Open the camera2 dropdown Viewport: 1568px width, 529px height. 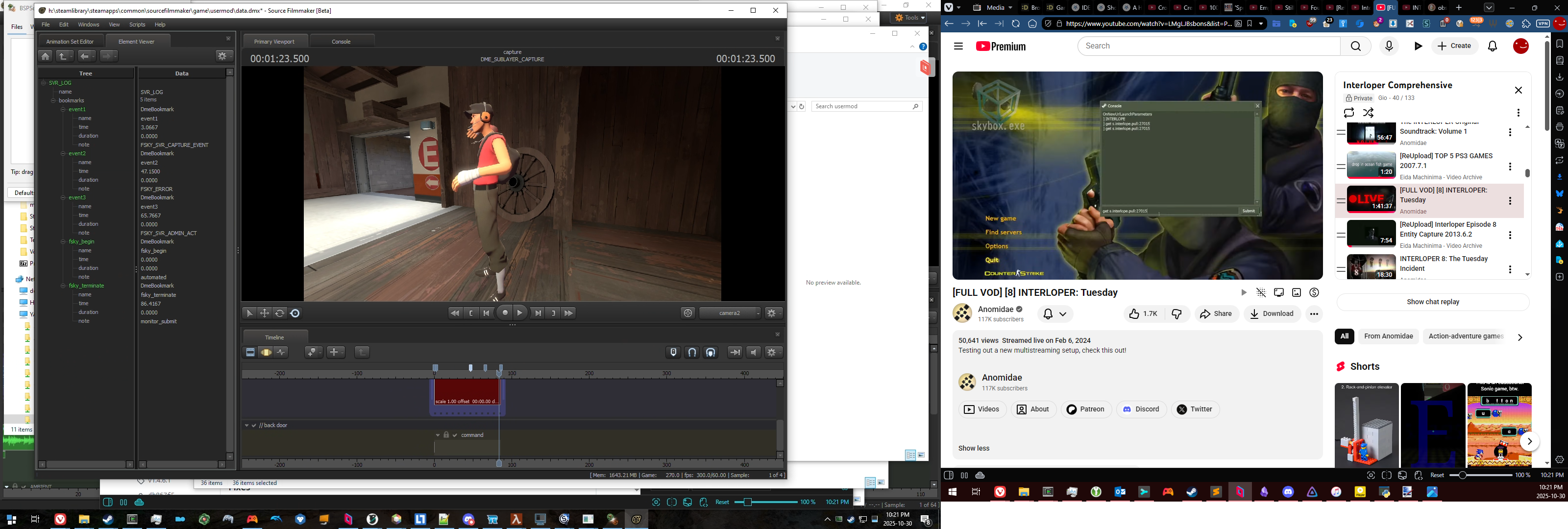[731, 313]
